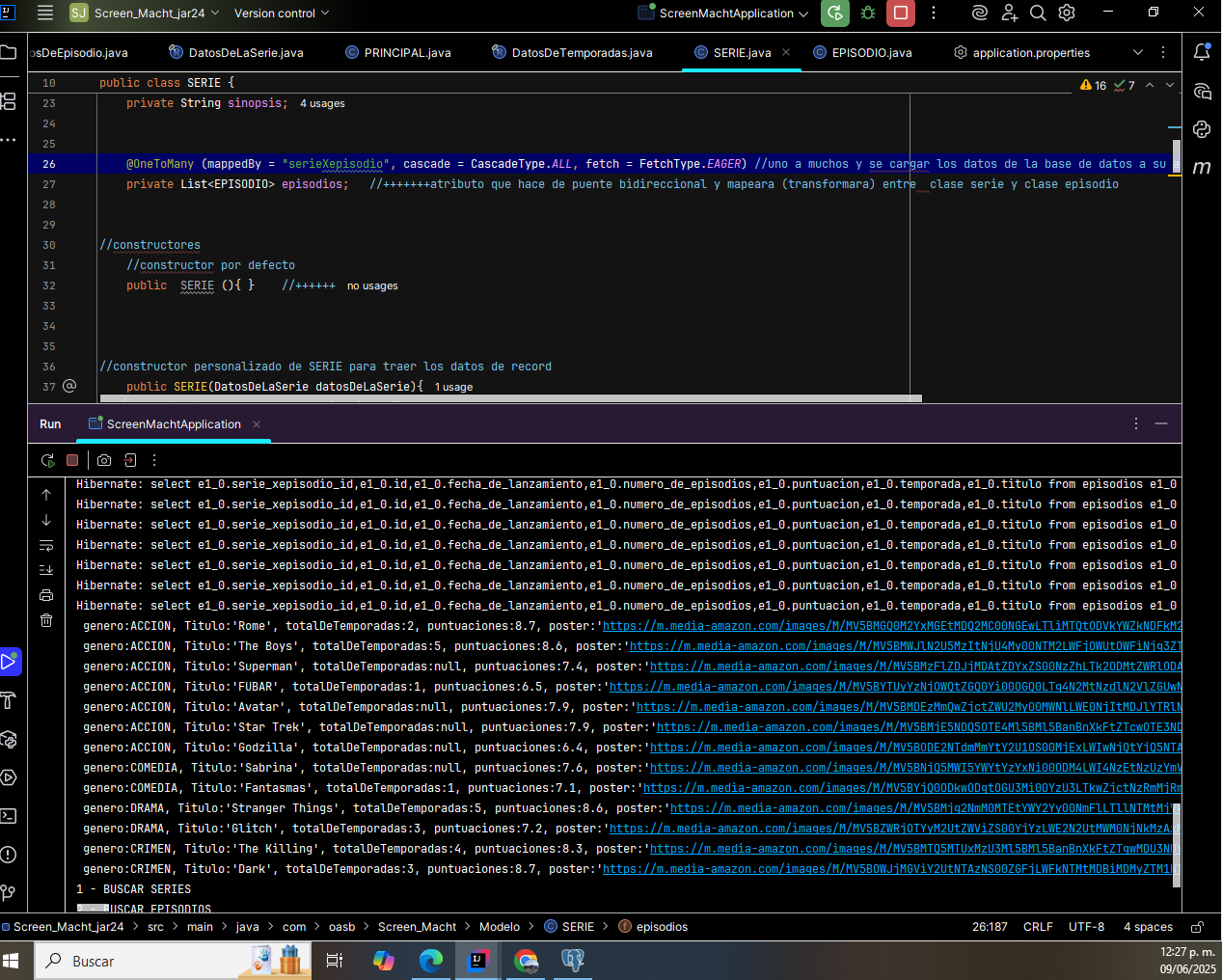Open the Build hammer tool window
1222x980 pixels.
(x=9, y=700)
